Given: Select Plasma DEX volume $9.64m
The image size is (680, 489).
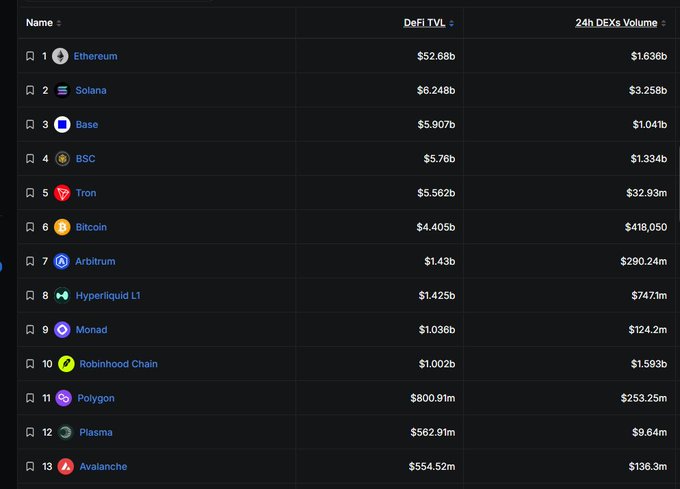Looking at the screenshot, I should 650,432.
